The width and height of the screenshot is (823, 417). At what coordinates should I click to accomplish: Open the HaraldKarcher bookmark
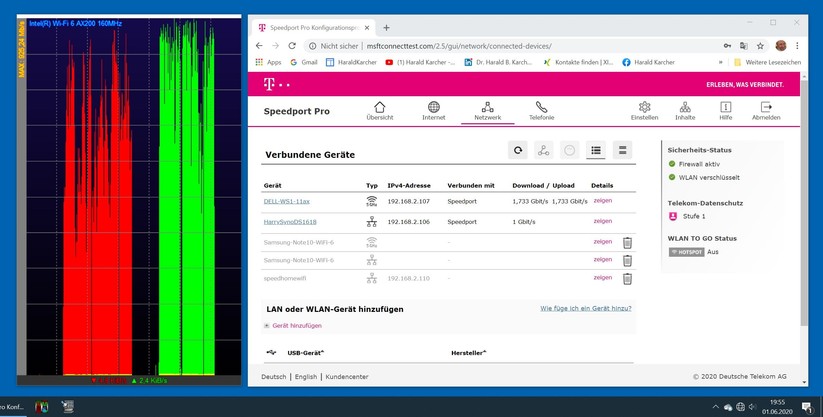click(x=351, y=62)
